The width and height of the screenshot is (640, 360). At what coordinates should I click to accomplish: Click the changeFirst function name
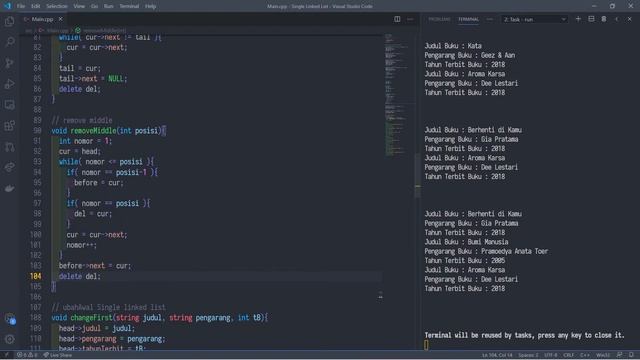tap(91, 318)
